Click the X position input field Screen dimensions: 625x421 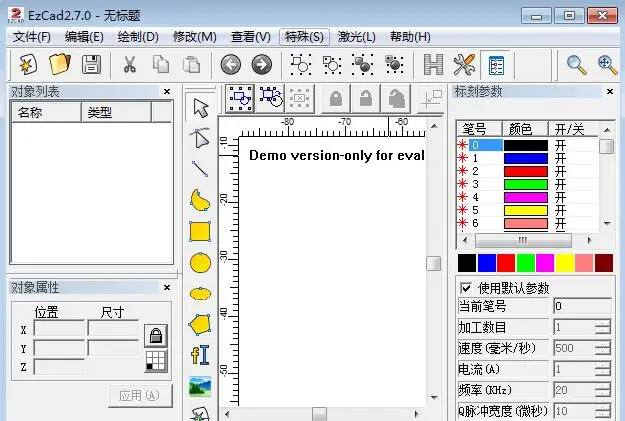[59, 329]
